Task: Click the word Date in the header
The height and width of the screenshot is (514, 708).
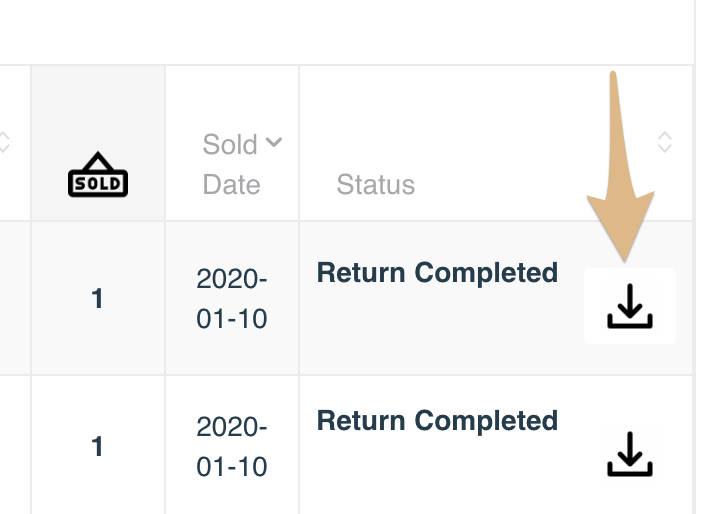Action: [x=231, y=184]
